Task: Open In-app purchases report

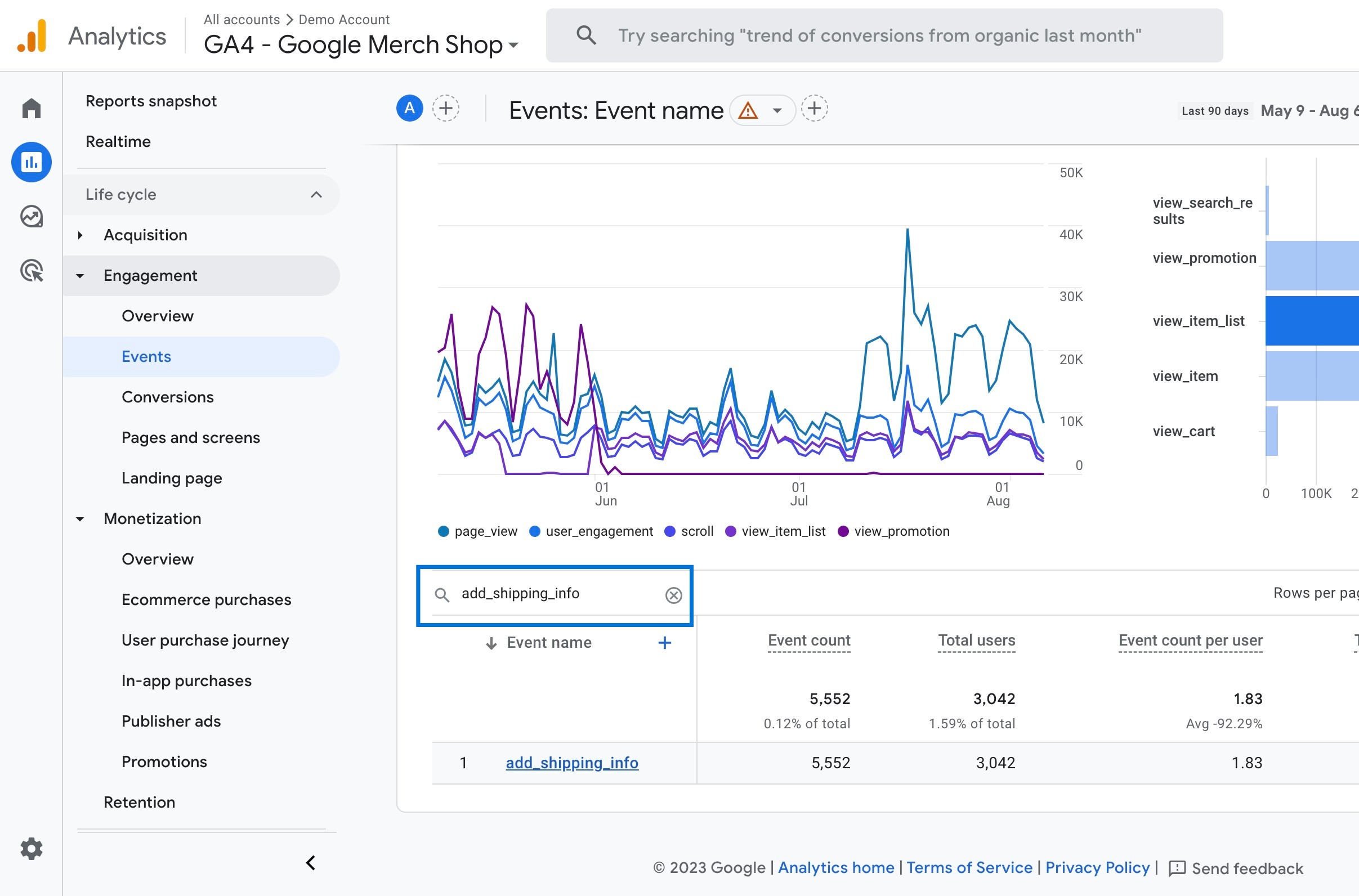Action: click(x=186, y=680)
